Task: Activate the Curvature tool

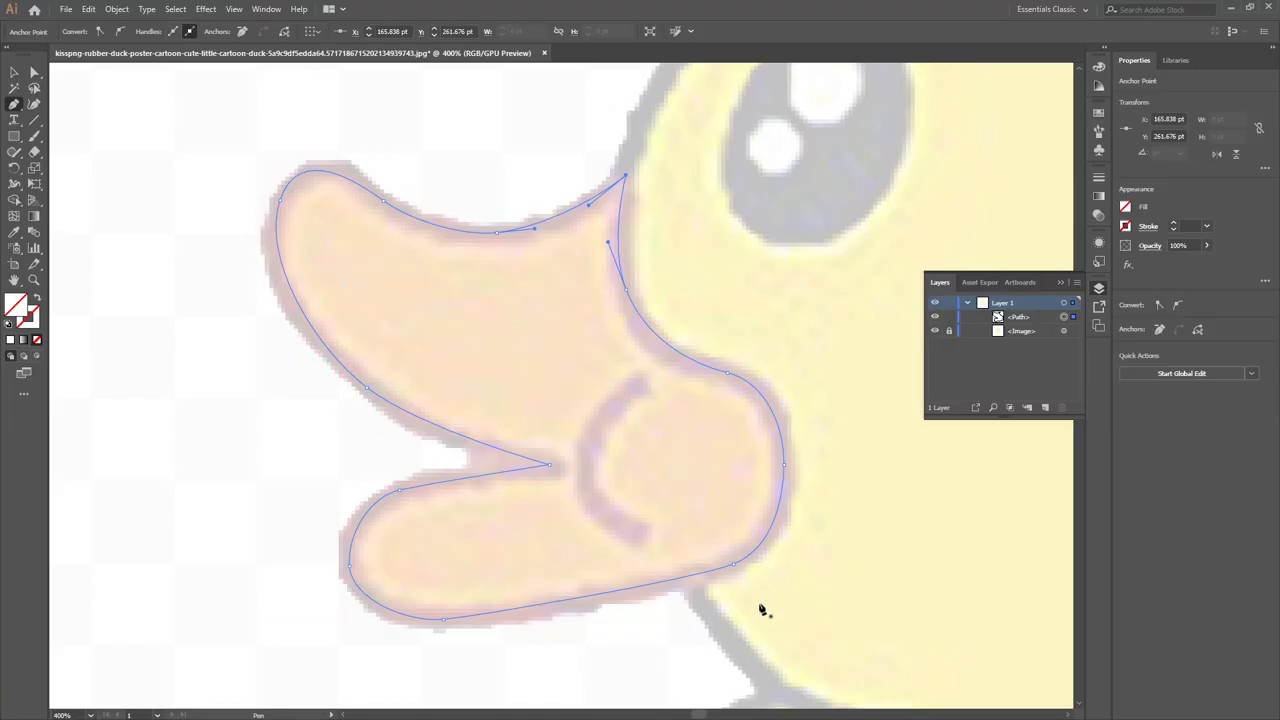Action: (34, 104)
